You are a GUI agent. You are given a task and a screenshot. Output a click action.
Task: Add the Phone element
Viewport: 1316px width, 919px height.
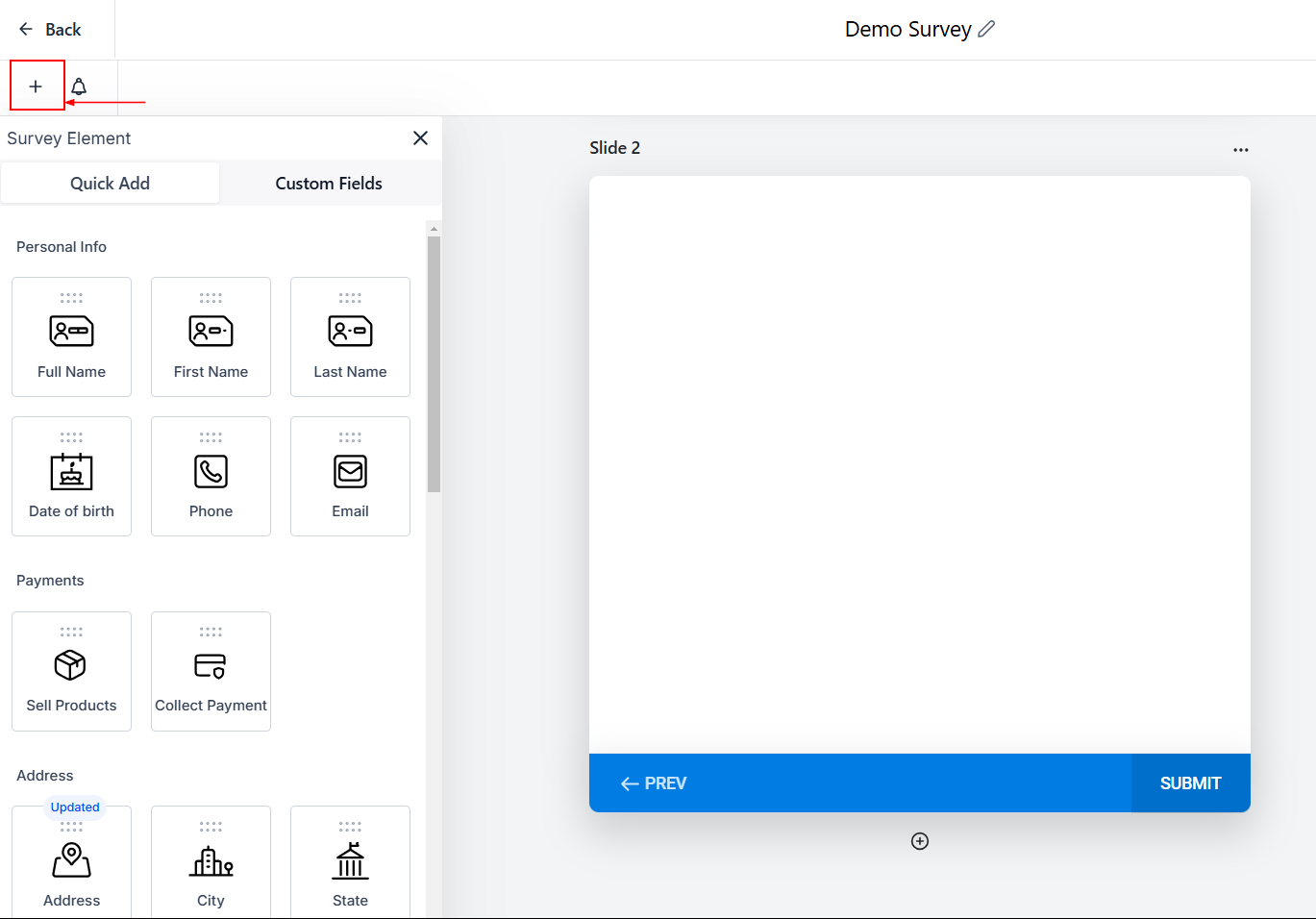(x=211, y=476)
